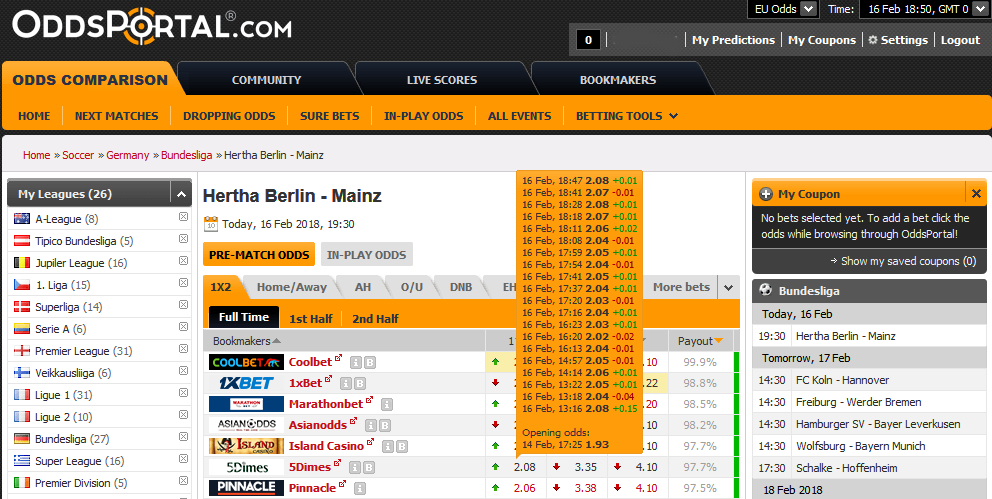Click the Logout link
Image resolution: width=992 pixels, height=499 pixels.
pyautogui.click(x=960, y=40)
